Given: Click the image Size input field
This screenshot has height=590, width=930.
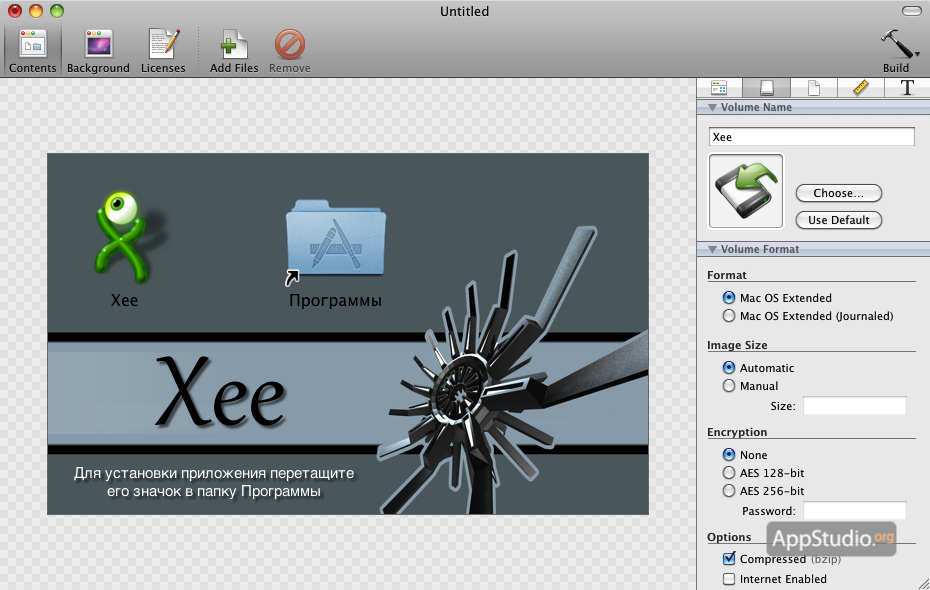Looking at the screenshot, I should tap(855, 406).
